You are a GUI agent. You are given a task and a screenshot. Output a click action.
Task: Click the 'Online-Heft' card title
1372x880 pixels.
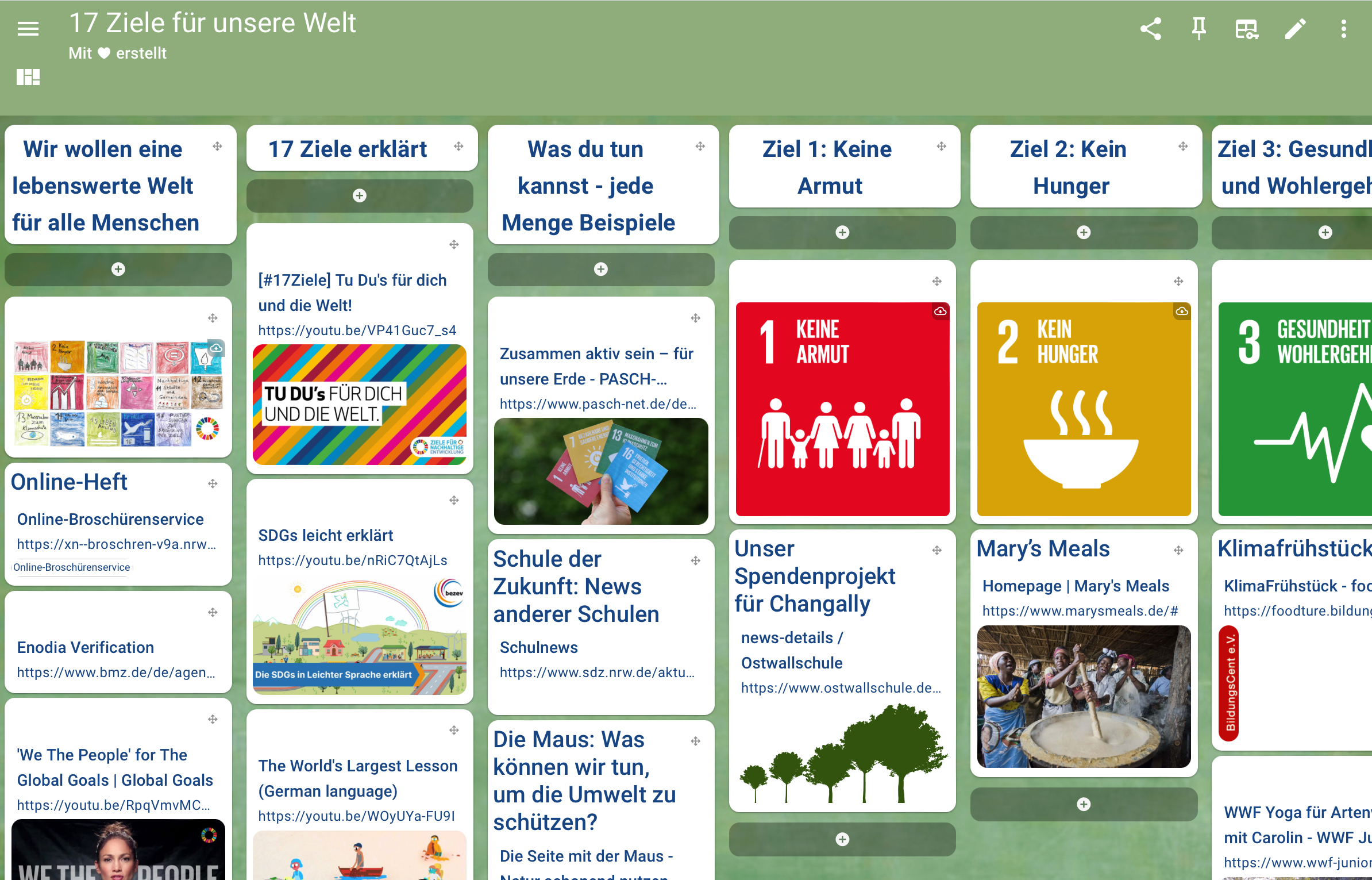click(69, 482)
